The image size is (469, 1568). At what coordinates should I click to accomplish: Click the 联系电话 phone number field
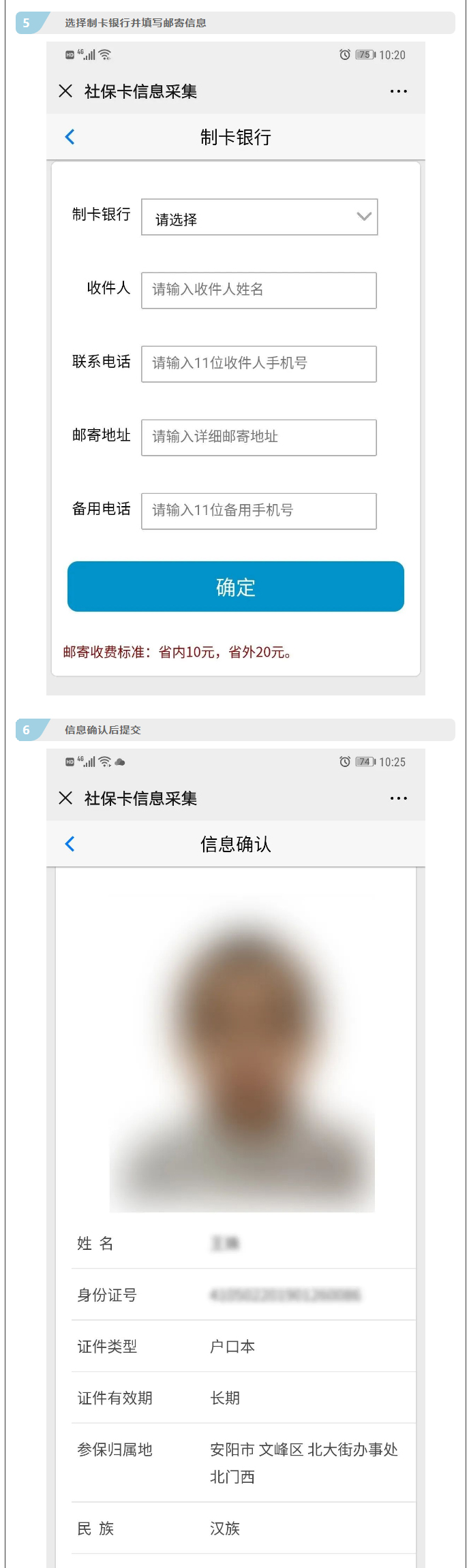[x=259, y=364]
